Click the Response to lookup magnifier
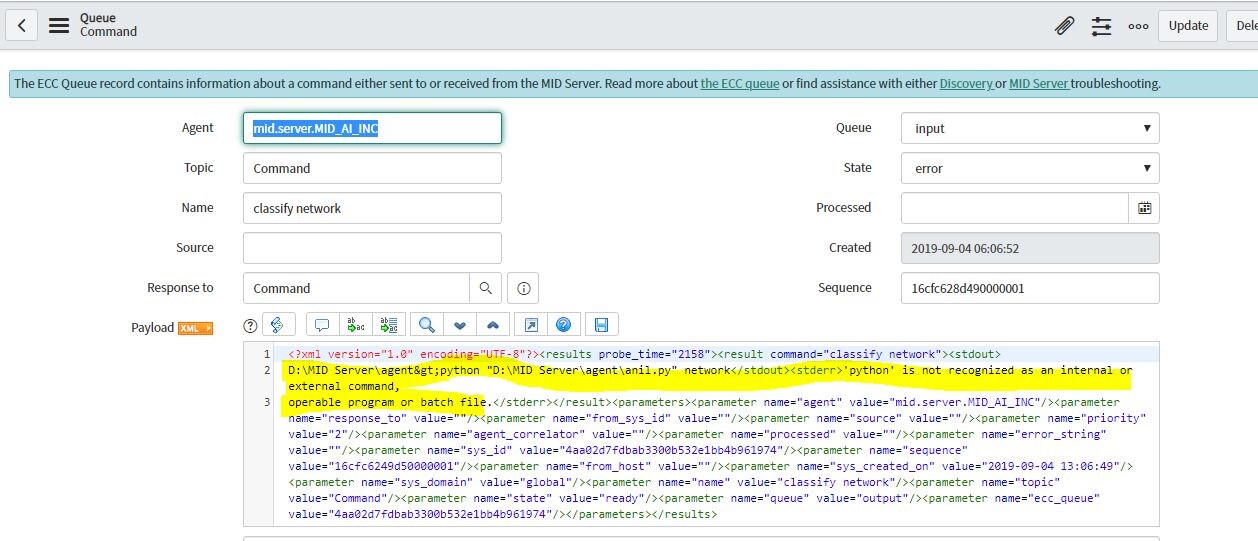1258x541 pixels. pyautogui.click(x=485, y=288)
